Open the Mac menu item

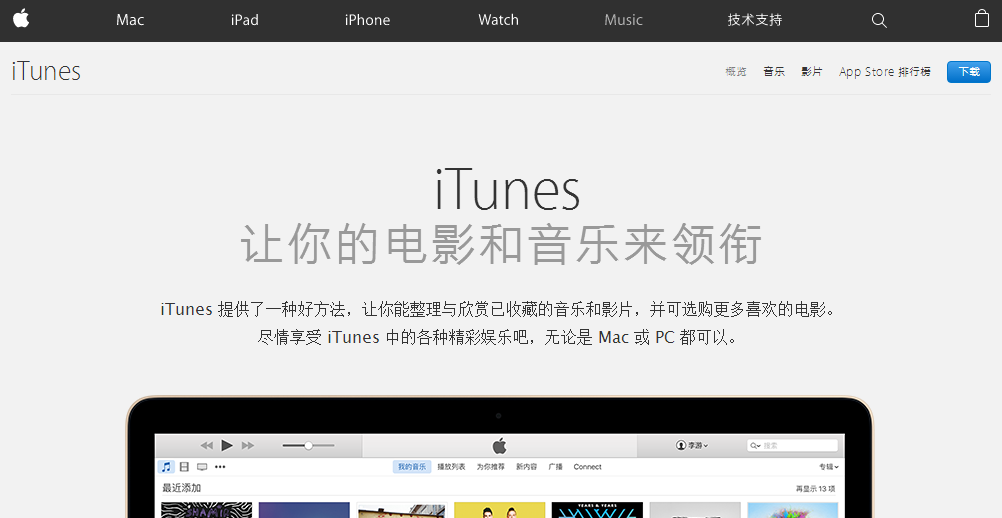(130, 20)
